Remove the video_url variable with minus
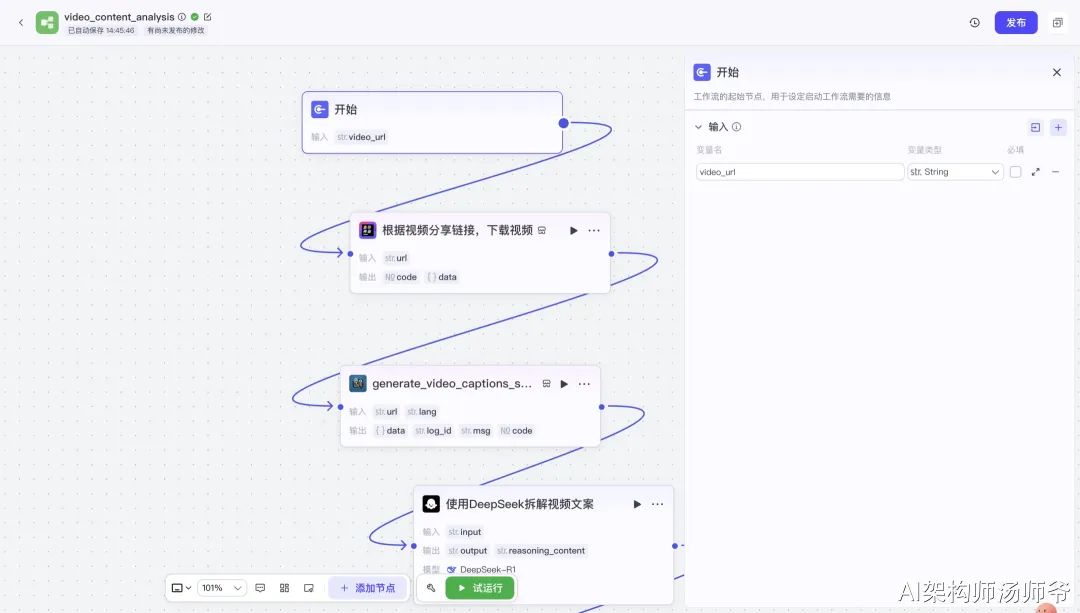1080x613 pixels. tap(1055, 172)
